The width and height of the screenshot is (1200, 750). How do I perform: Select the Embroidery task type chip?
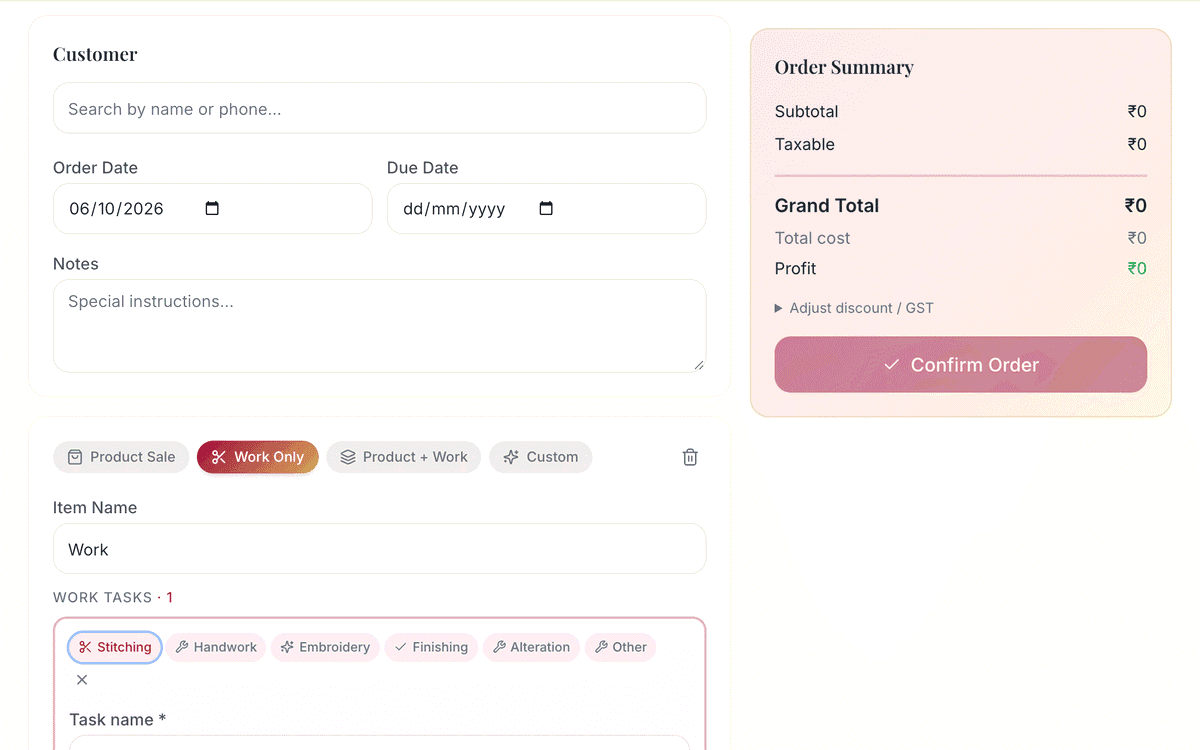(x=326, y=647)
